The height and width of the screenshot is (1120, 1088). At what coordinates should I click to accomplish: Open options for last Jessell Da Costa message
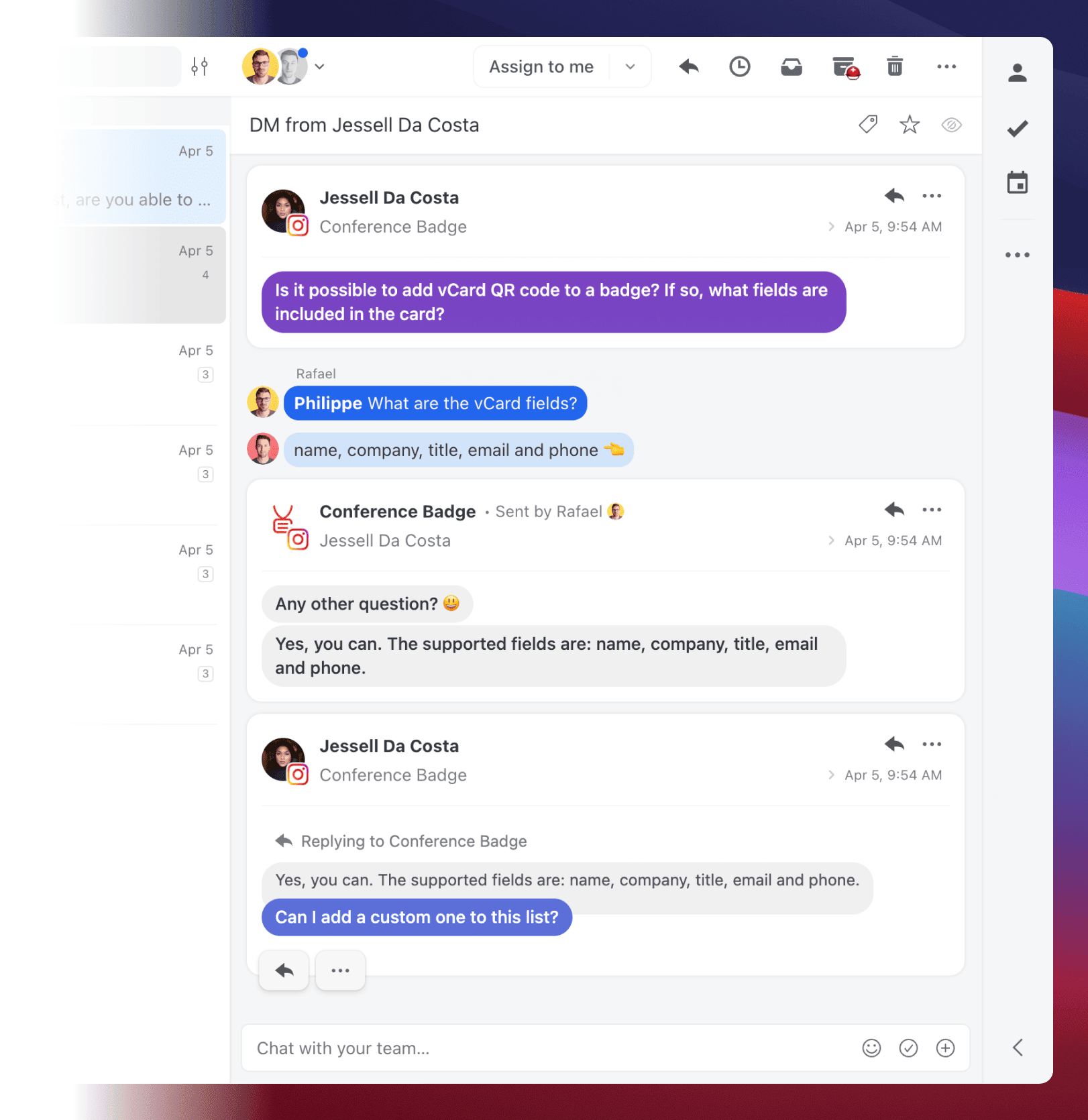tap(932, 744)
